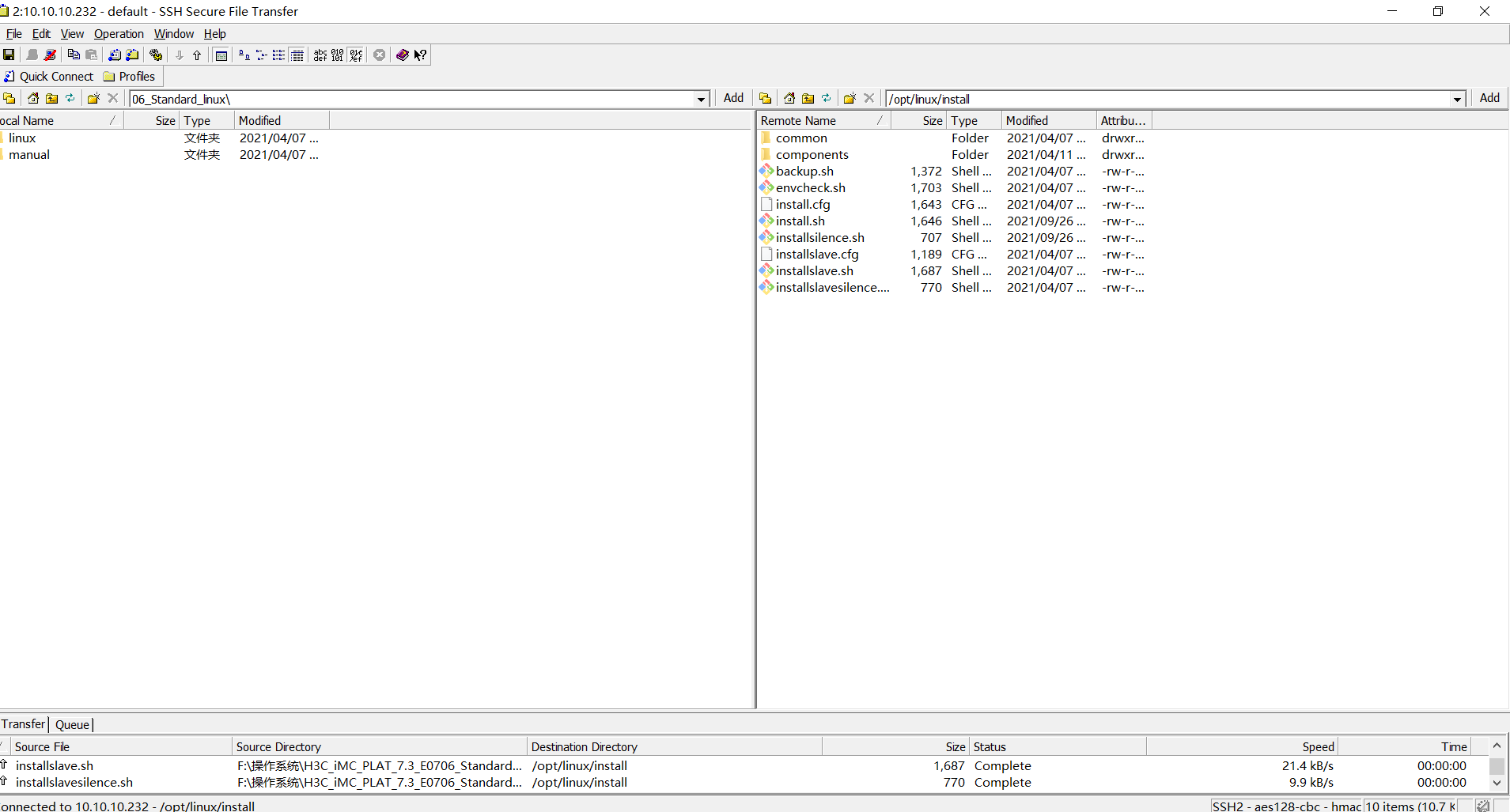Click the Profiles button
Image resolution: width=1510 pixels, height=812 pixels.
point(130,77)
